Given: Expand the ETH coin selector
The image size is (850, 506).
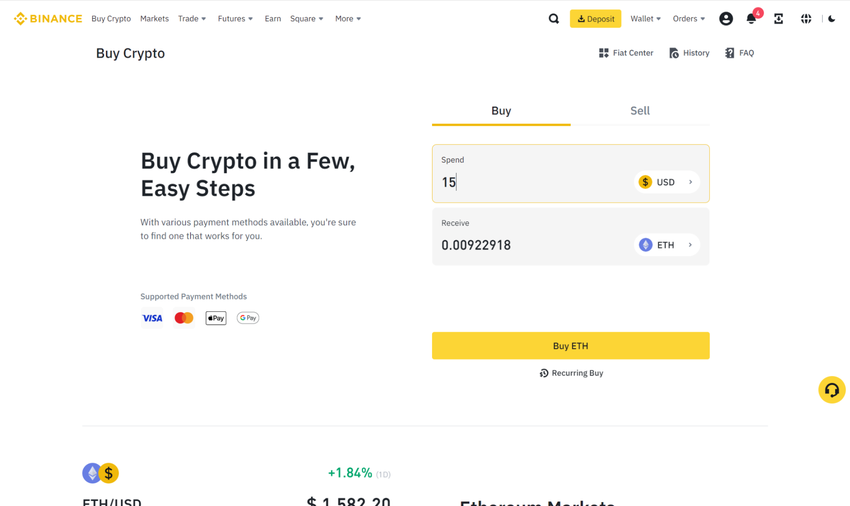Looking at the screenshot, I should (667, 245).
